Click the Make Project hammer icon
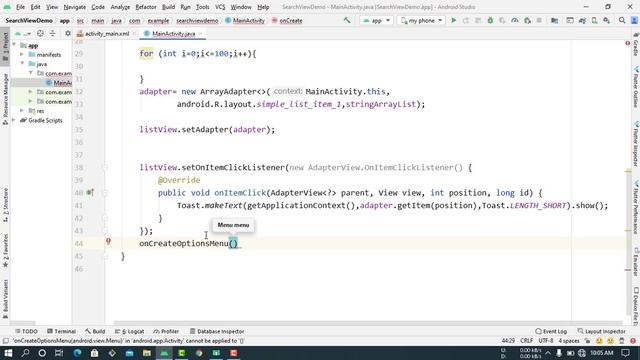The image size is (640, 360). point(347,20)
